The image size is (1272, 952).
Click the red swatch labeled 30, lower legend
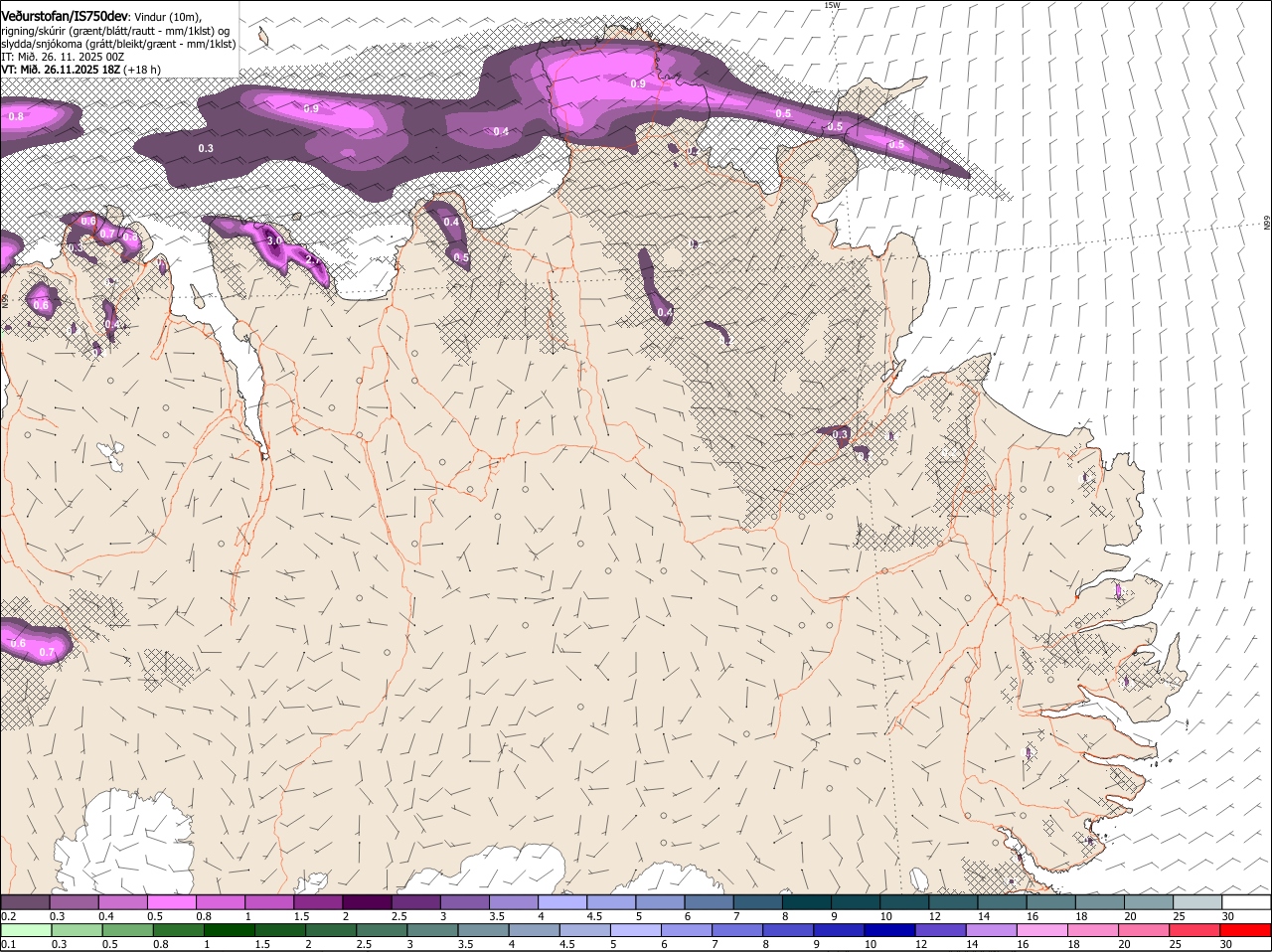point(1246,931)
